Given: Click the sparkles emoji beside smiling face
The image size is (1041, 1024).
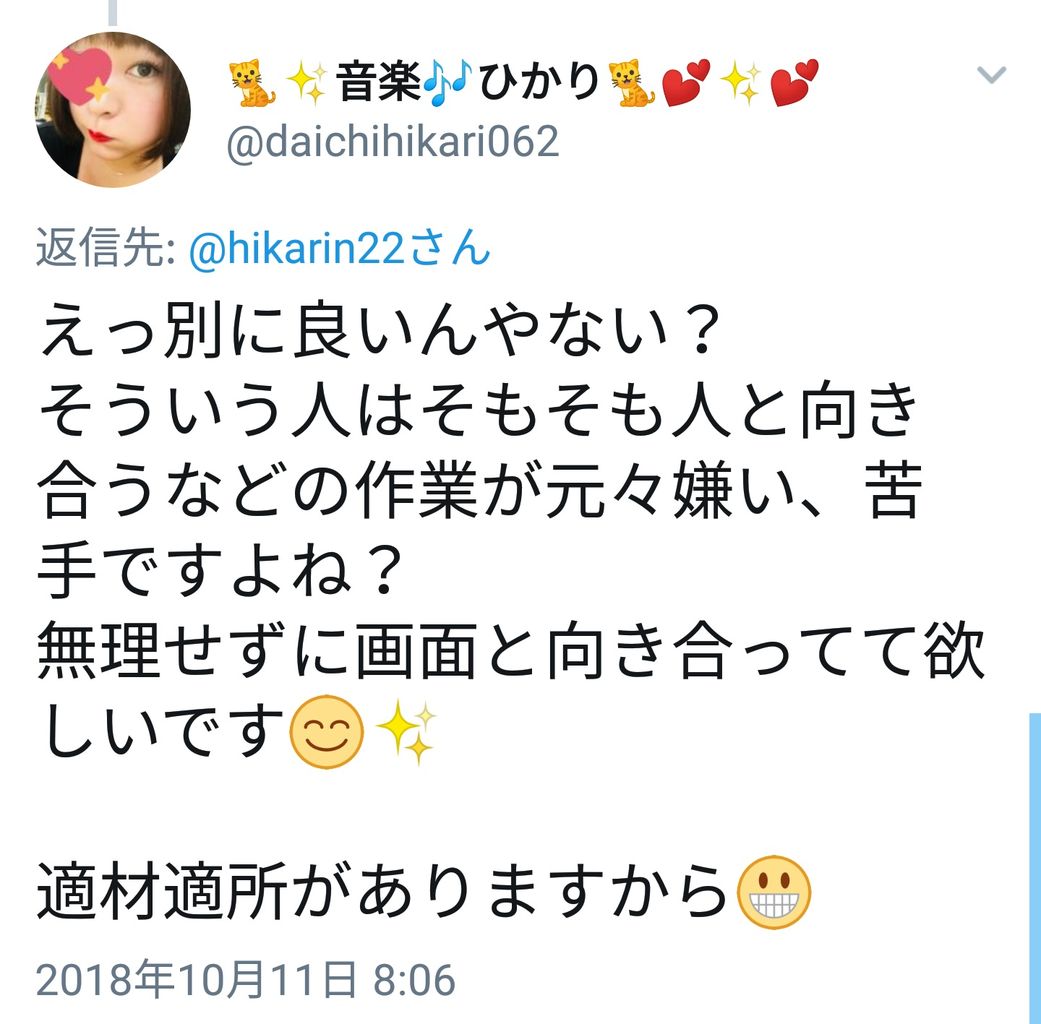Looking at the screenshot, I should click(406, 732).
